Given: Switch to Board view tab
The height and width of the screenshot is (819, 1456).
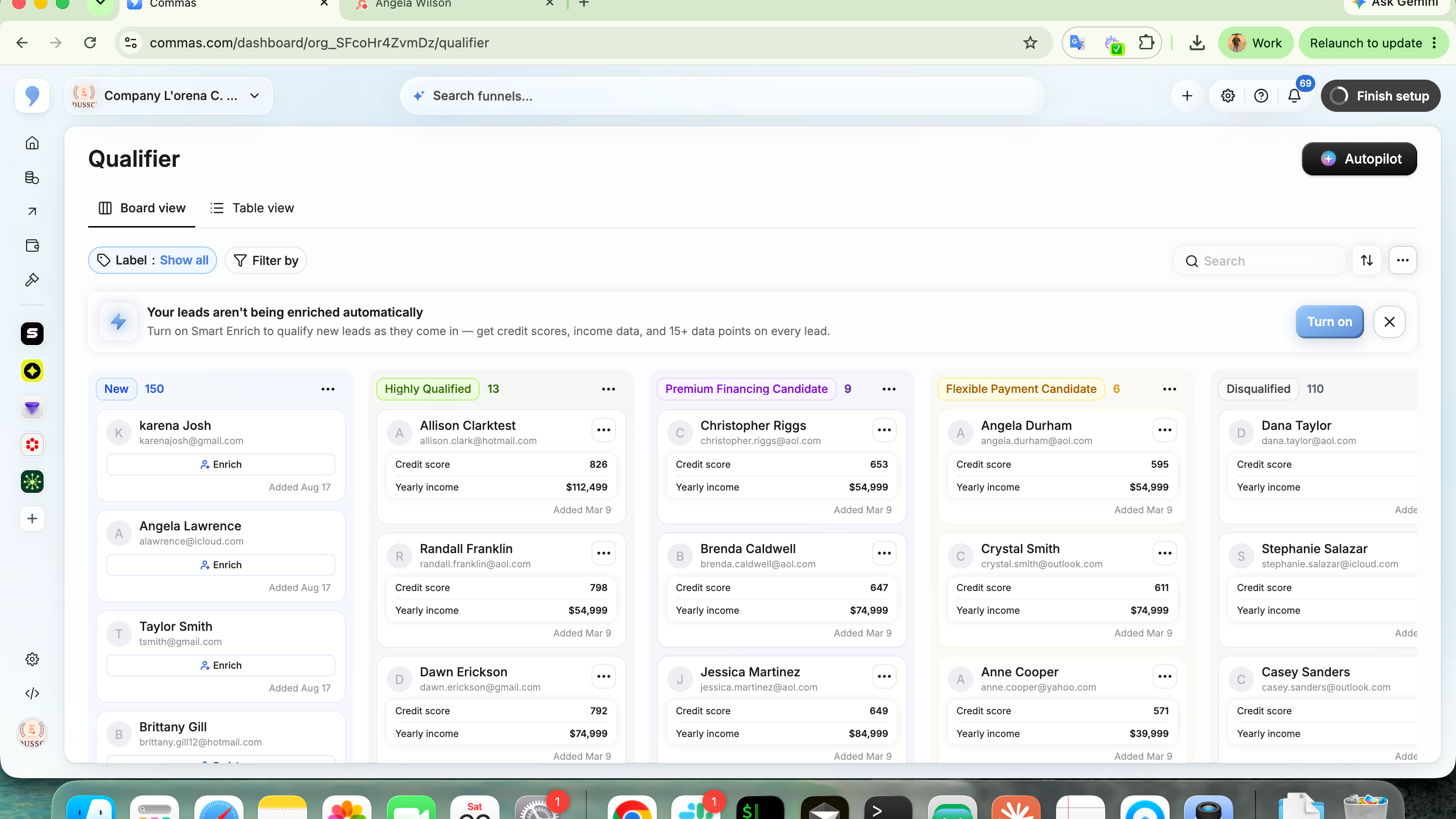Looking at the screenshot, I should (142, 208).
